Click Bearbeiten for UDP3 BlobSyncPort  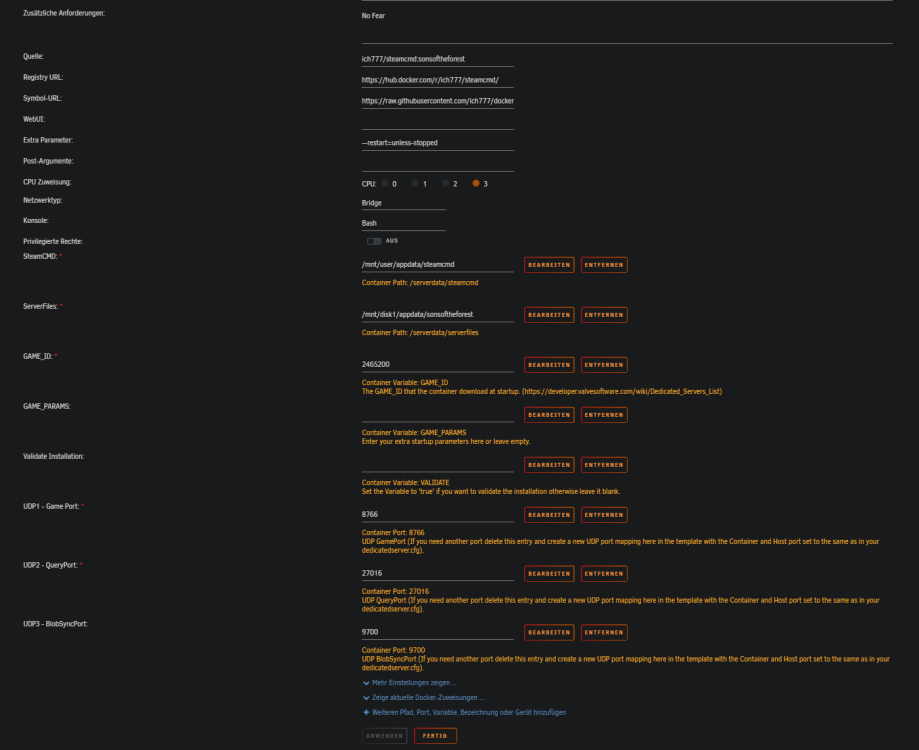(549, 632)
